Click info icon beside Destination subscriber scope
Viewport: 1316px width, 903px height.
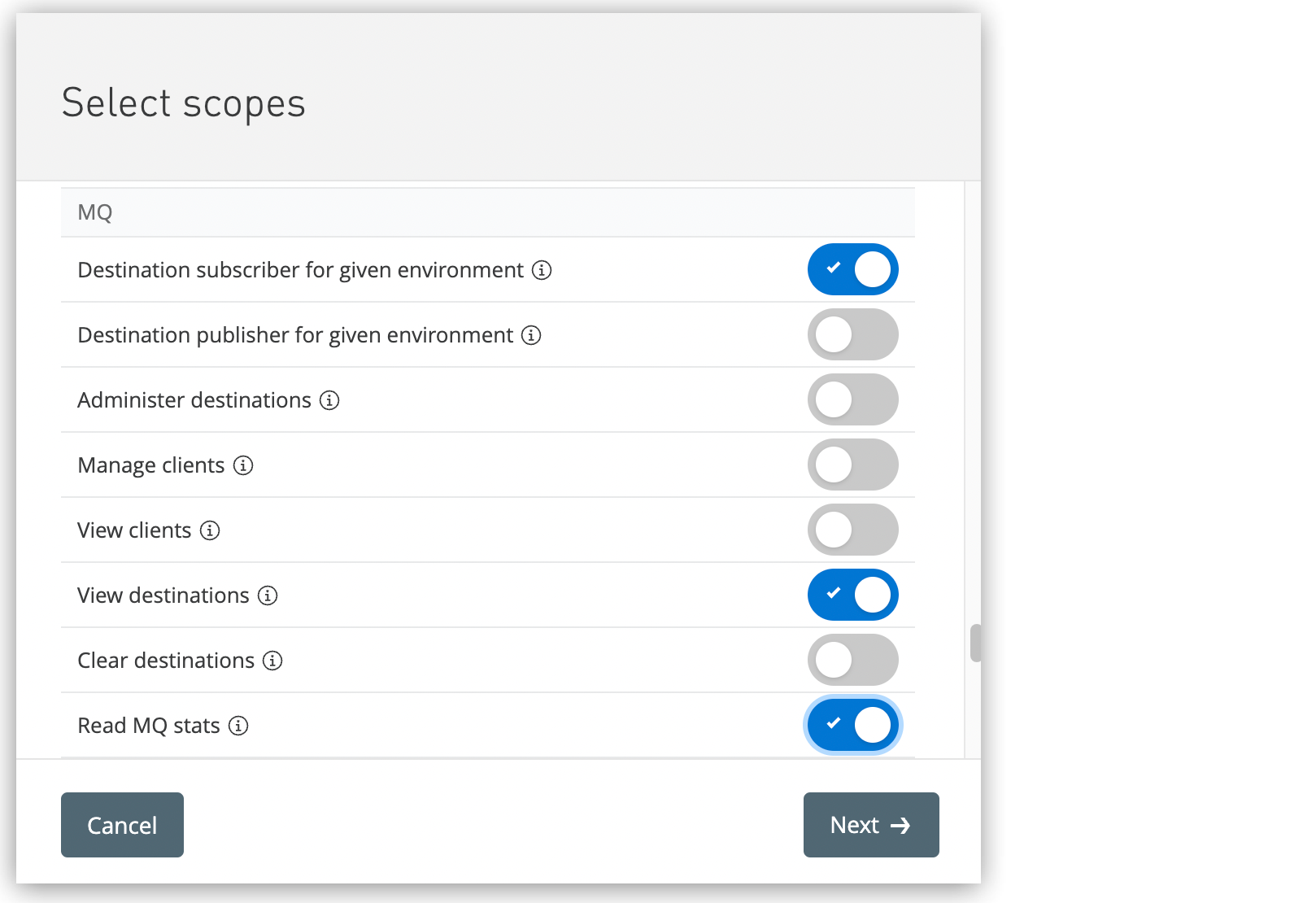pos(542,270)
